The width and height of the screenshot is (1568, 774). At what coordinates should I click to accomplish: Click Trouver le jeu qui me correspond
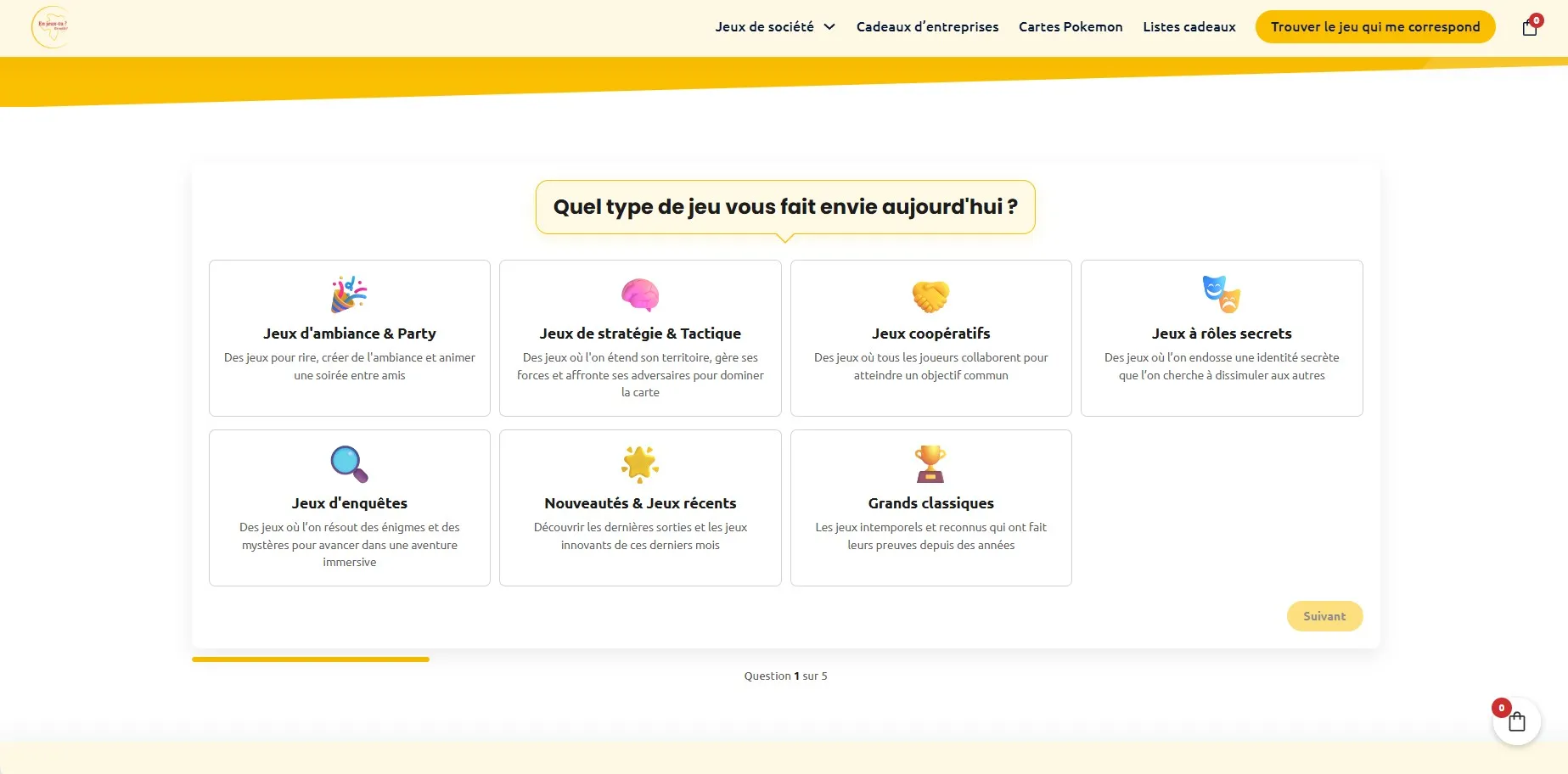tap(1374, 27)
